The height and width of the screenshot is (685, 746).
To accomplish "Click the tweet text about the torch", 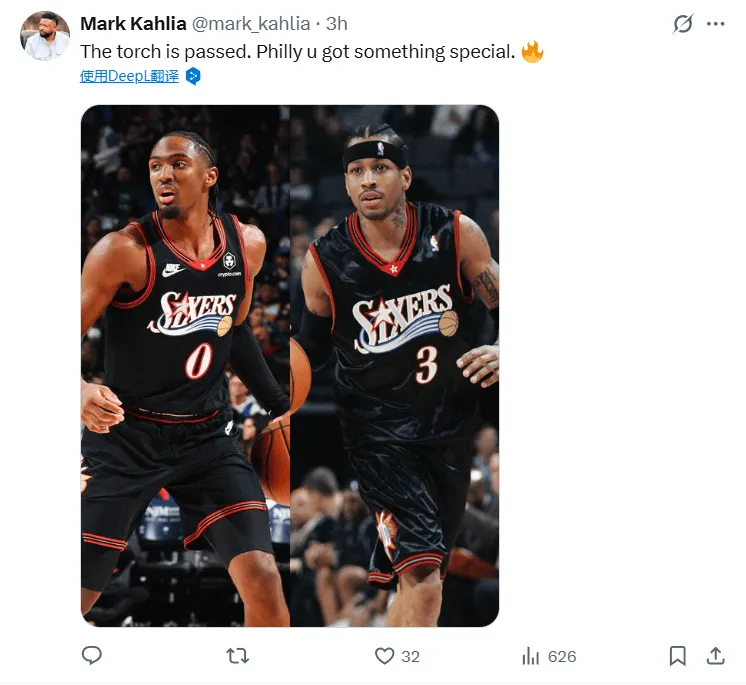I will pos(297,51).
